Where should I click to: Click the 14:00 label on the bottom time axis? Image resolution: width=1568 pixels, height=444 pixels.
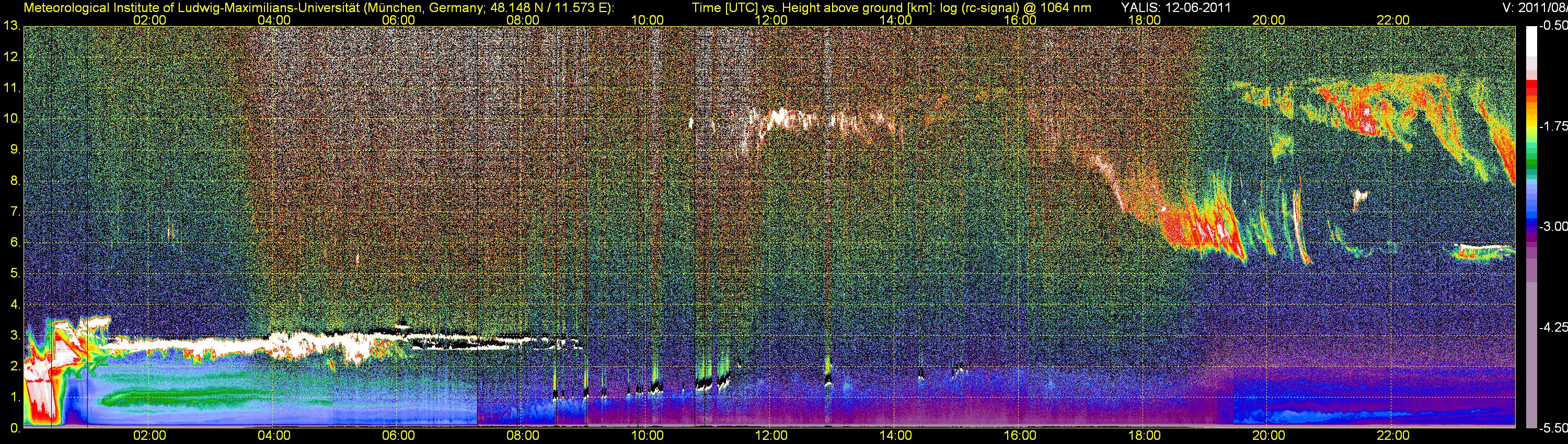click(x=895, y=436)
